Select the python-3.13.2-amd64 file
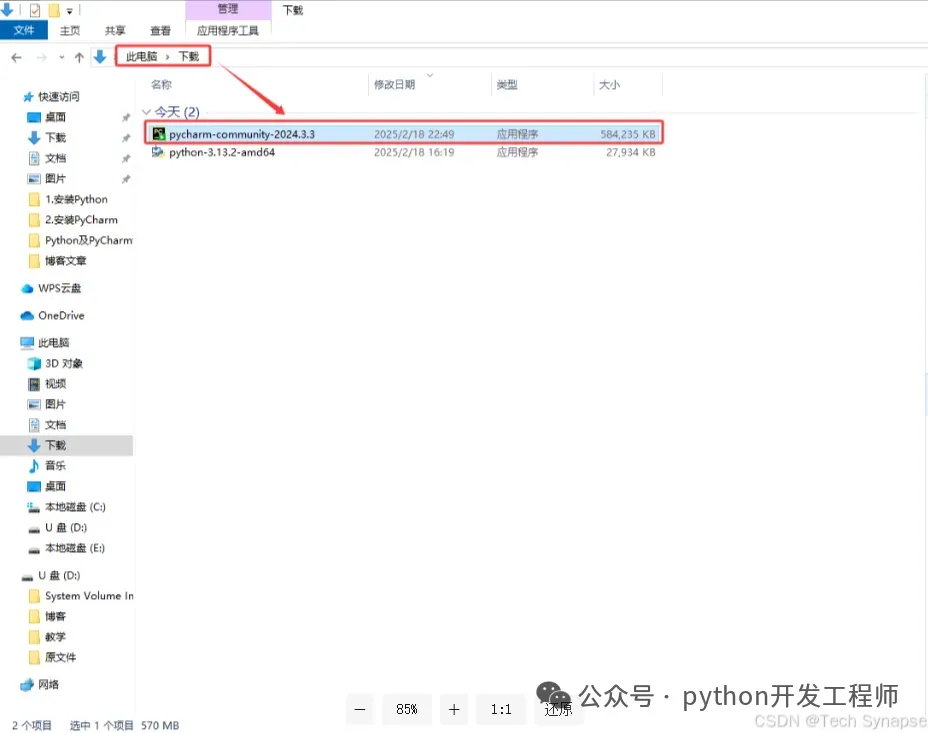 [x=404, y=152]
